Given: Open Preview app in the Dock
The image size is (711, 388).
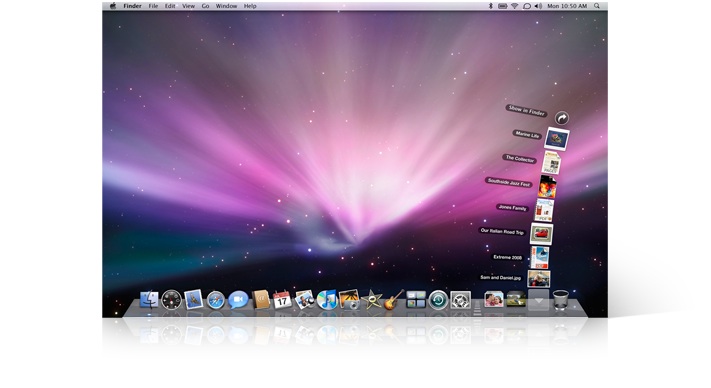Looking at the screenshot, I should pyautogui.click(x=305, y=300).
